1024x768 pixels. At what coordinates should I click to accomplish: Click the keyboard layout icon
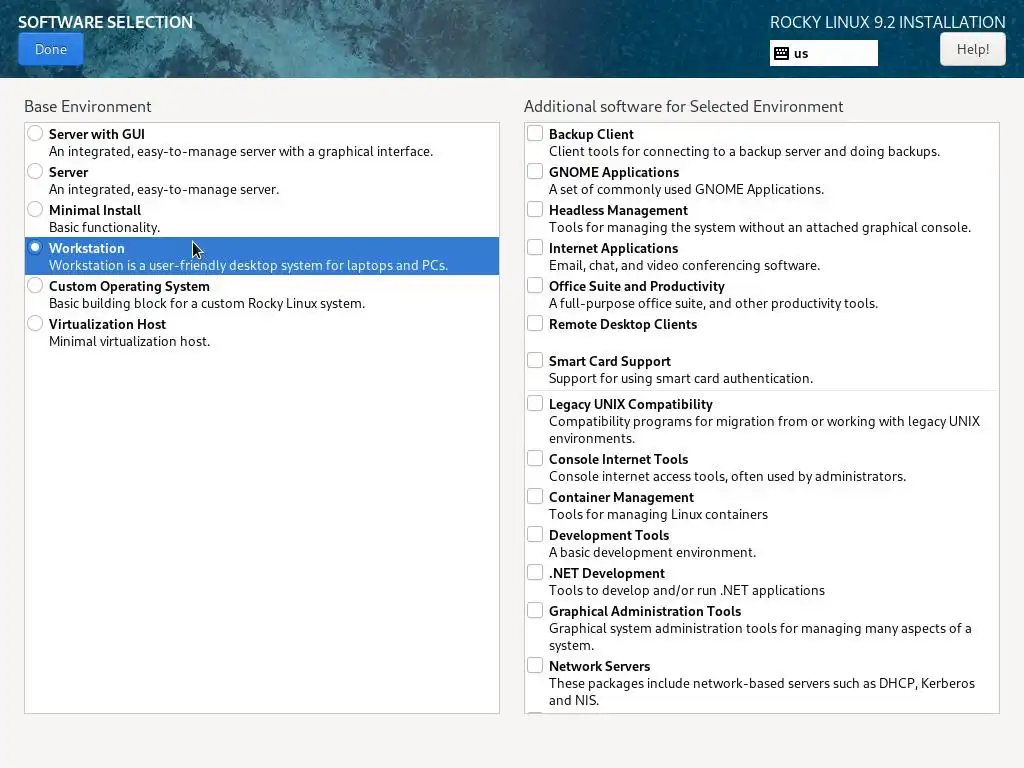click(x=781, y=54)
